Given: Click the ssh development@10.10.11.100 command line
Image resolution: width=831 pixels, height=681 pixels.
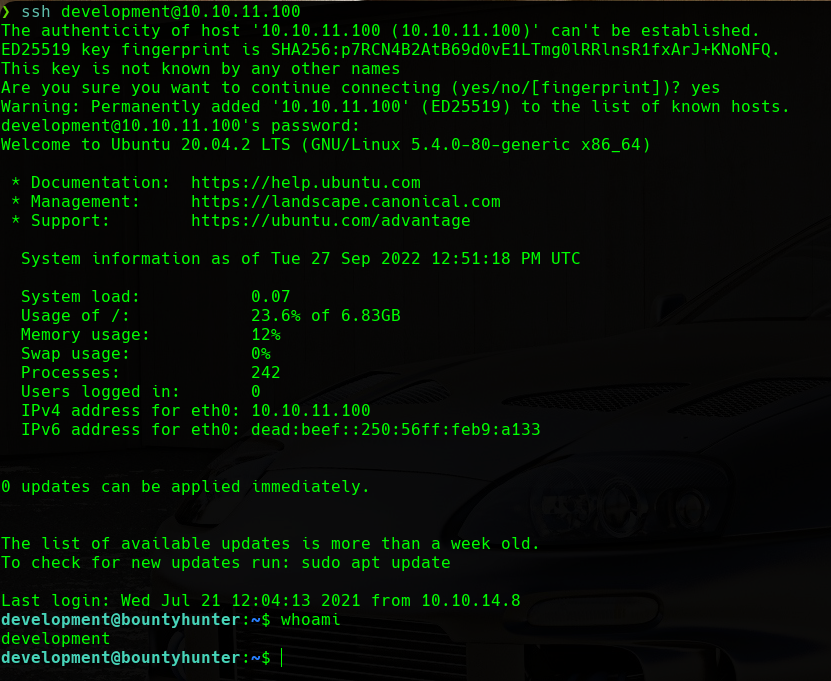Looking at the screenshot, I should coord(160,12).
